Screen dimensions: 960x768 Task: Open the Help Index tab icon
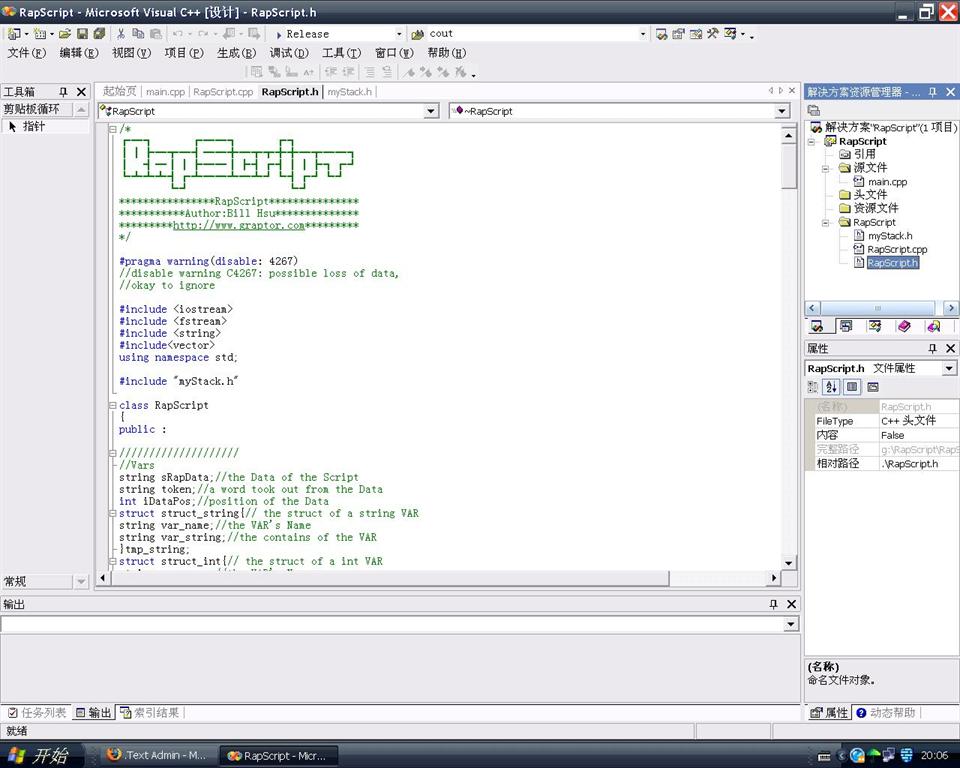(934, 326)
